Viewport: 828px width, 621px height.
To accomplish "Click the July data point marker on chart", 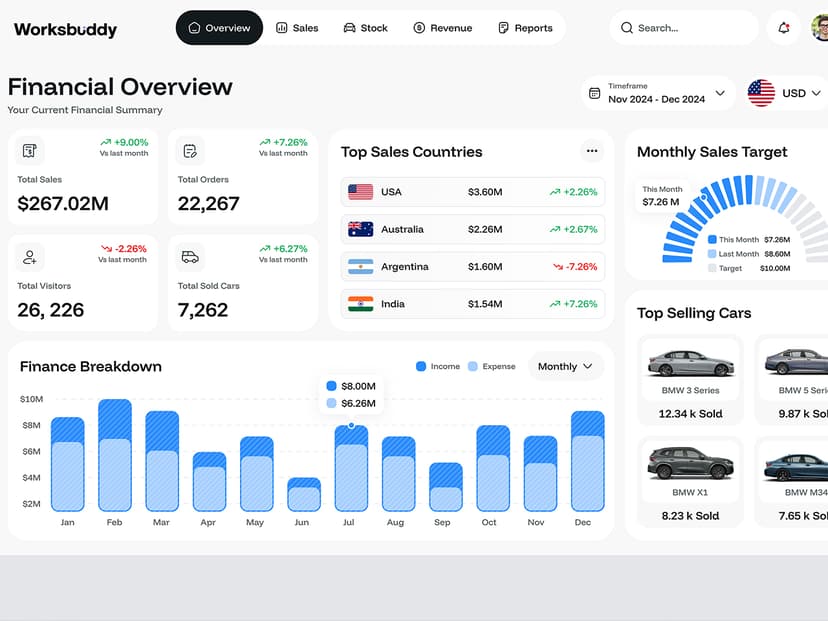I will (x=351, y=426).
